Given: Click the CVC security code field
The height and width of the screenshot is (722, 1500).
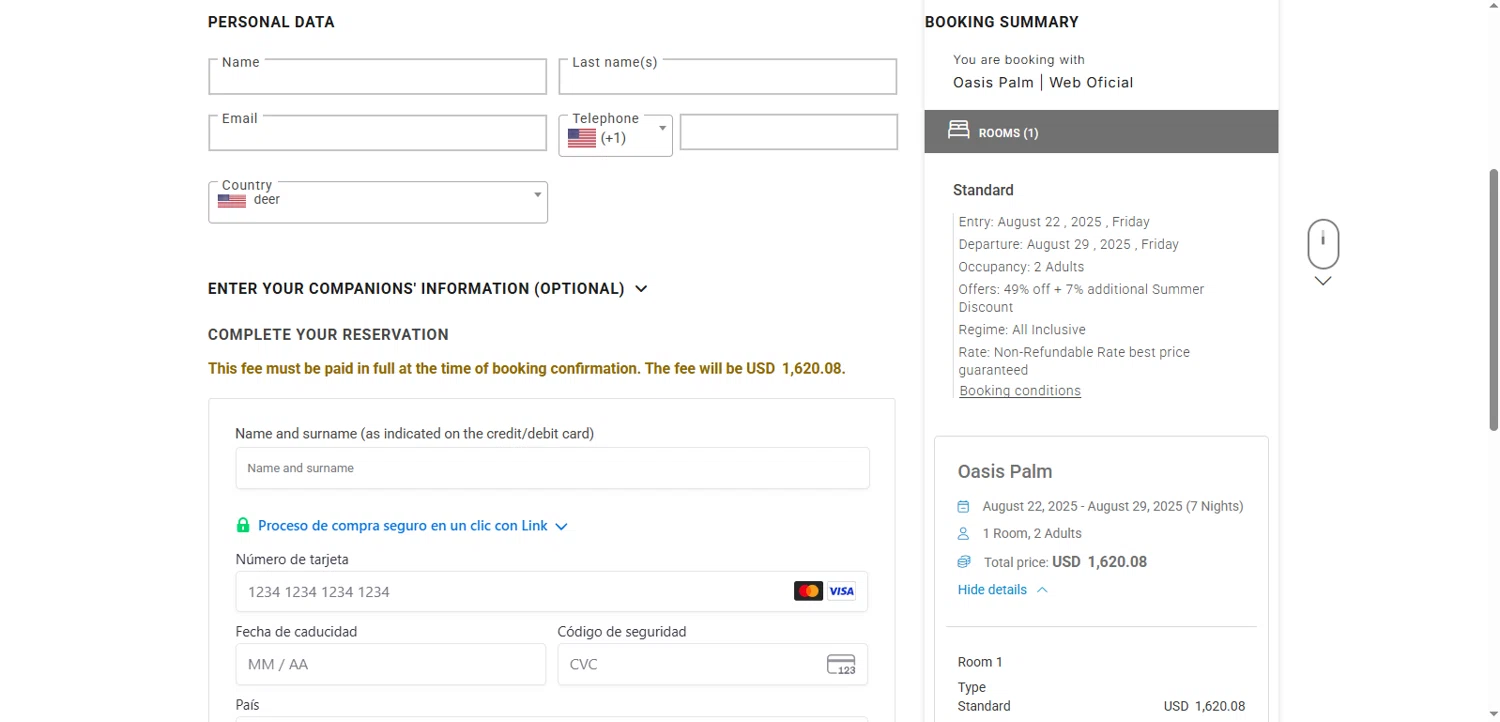Looking at the screenshot, I should 712,664.
